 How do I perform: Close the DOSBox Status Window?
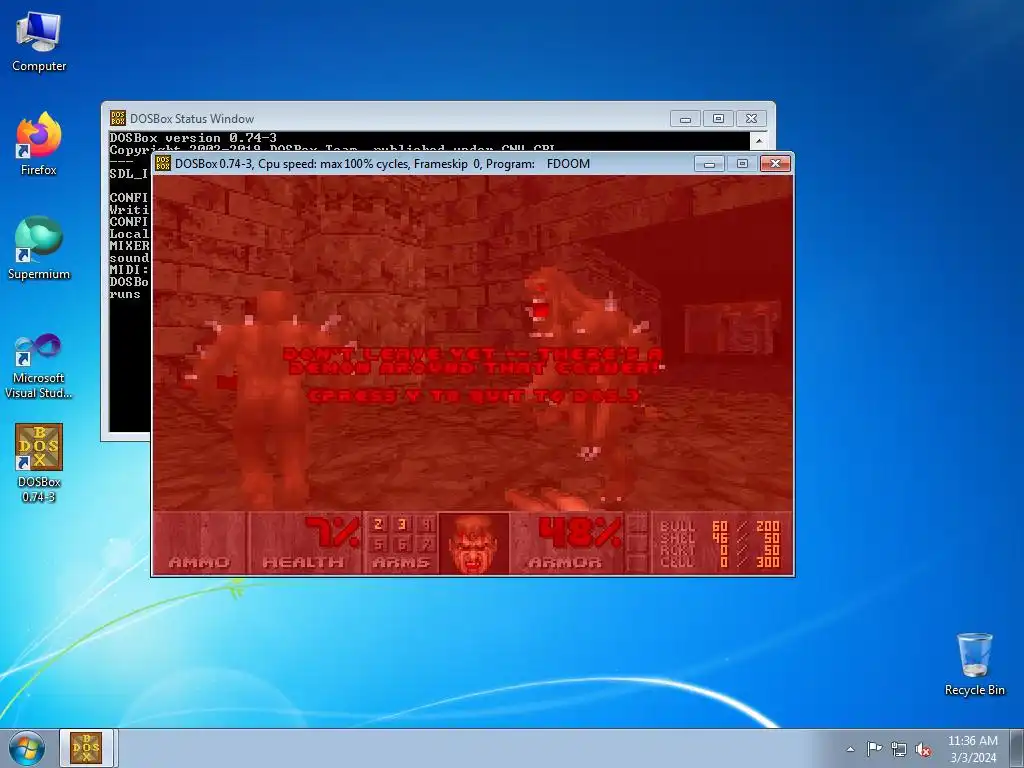pyautogui.click(x=751, y=119)
